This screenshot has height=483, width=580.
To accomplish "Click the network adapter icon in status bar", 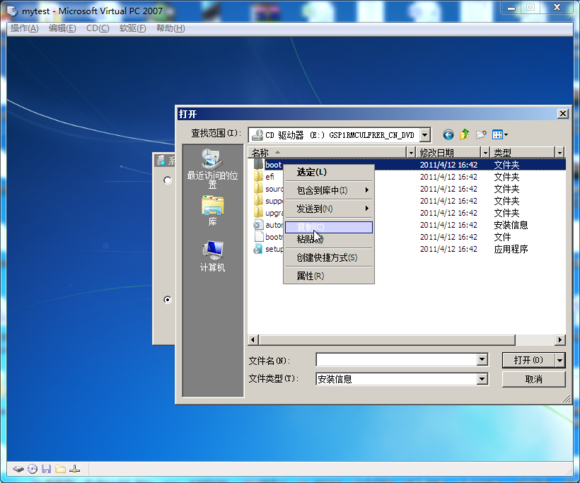I will click(75, 469).
